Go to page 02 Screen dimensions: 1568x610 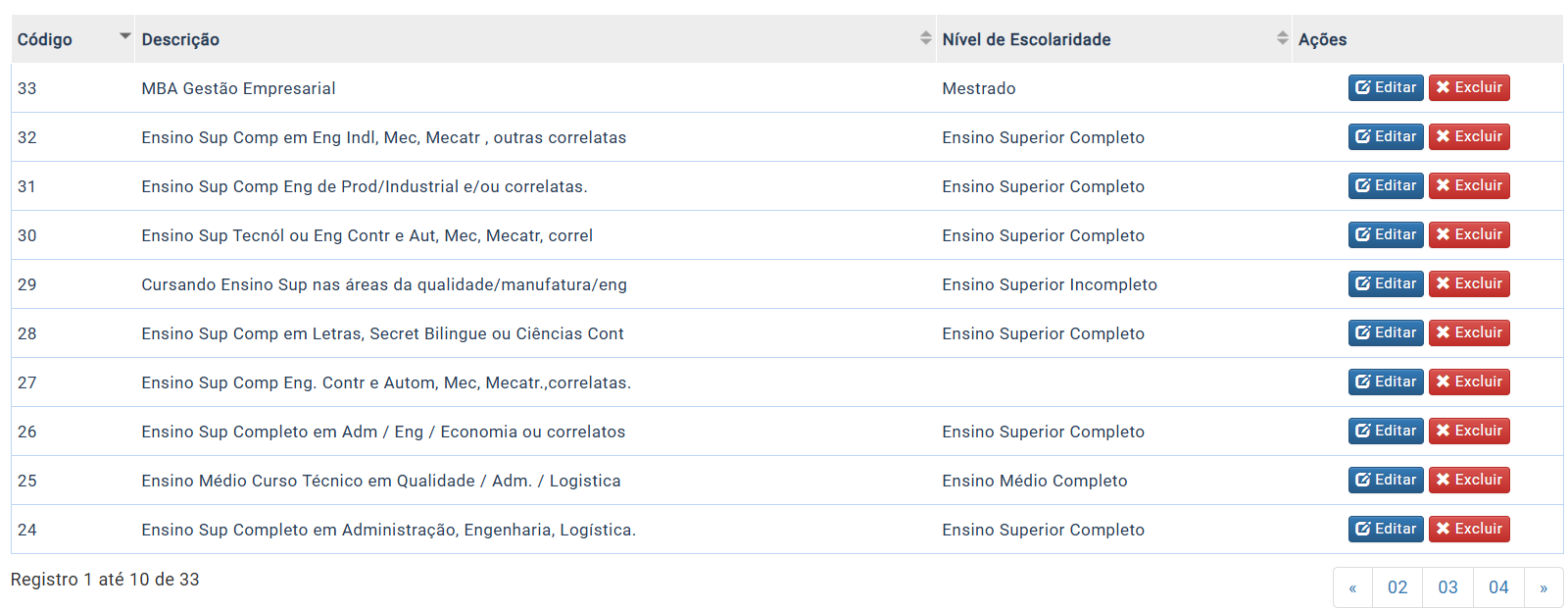1397,587
